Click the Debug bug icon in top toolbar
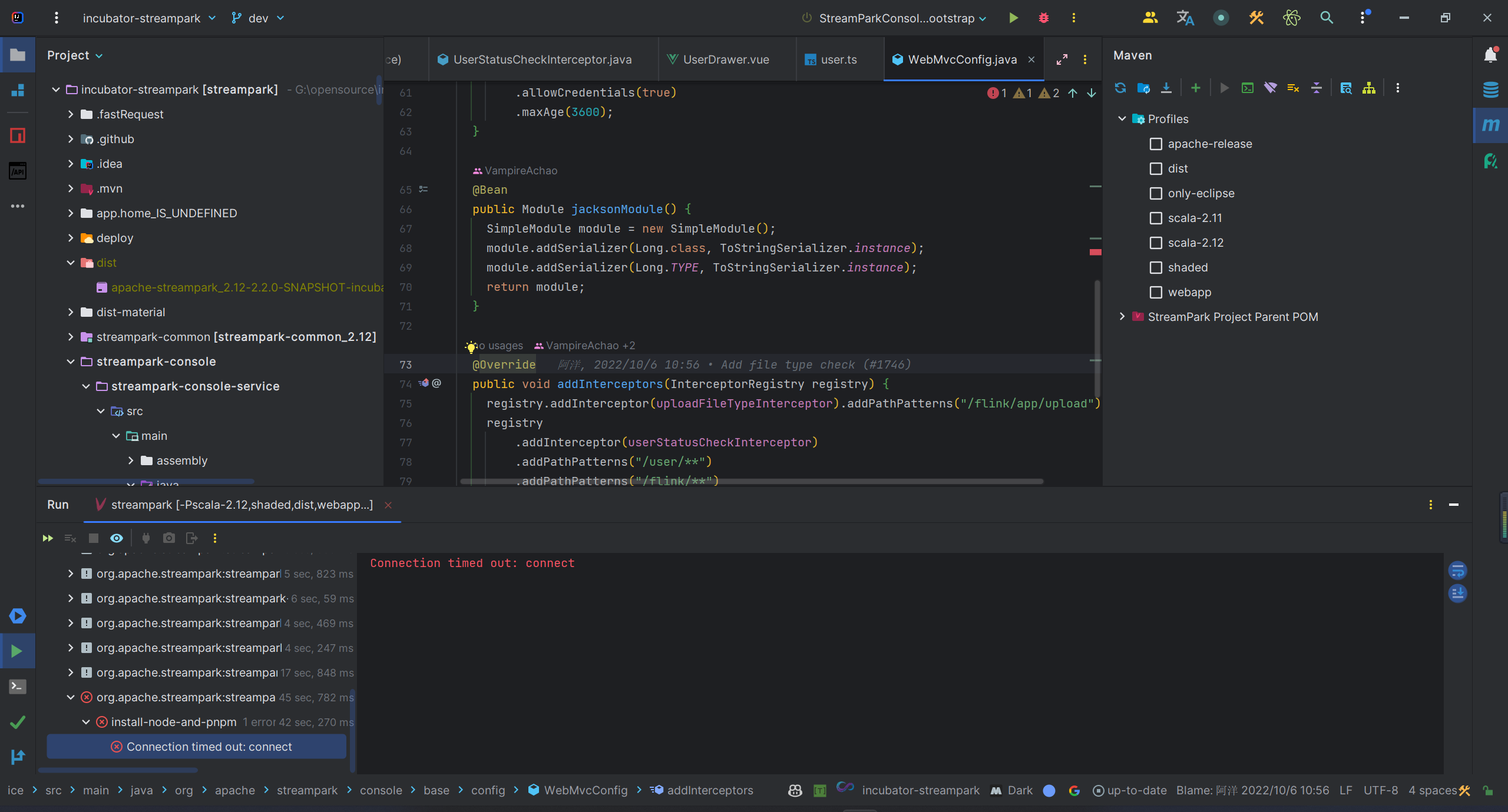The height and width of the screenshot is (812, 1508). point(1043,18)
